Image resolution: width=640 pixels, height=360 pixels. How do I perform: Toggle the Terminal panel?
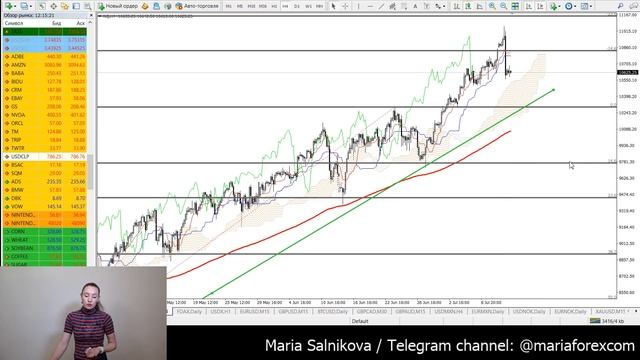coord(76,6)
